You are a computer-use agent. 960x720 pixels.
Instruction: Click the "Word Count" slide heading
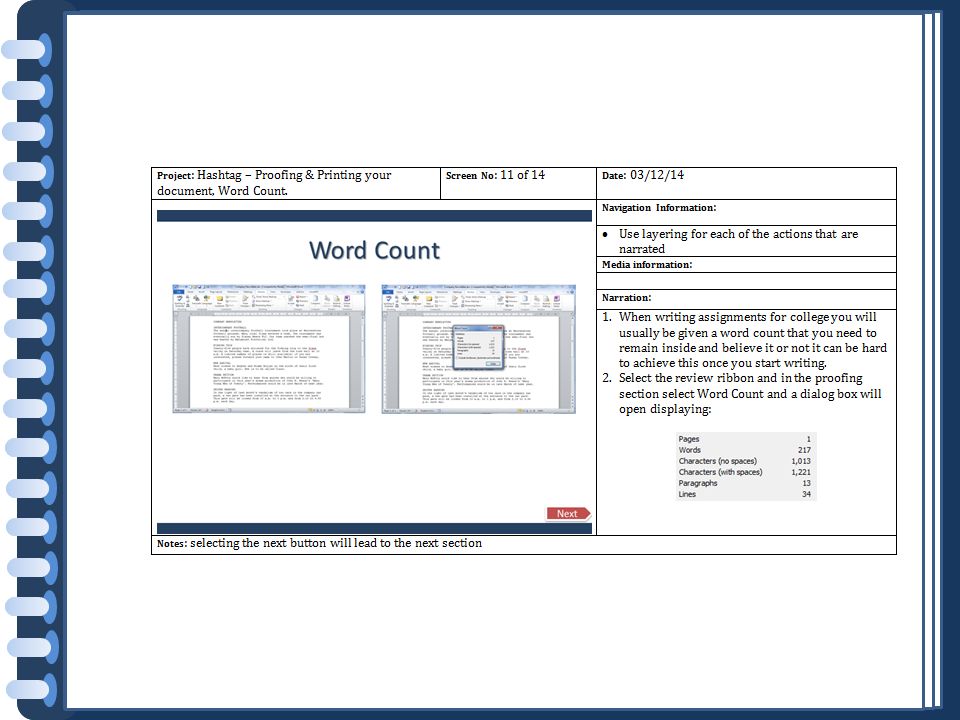point(374,250)
